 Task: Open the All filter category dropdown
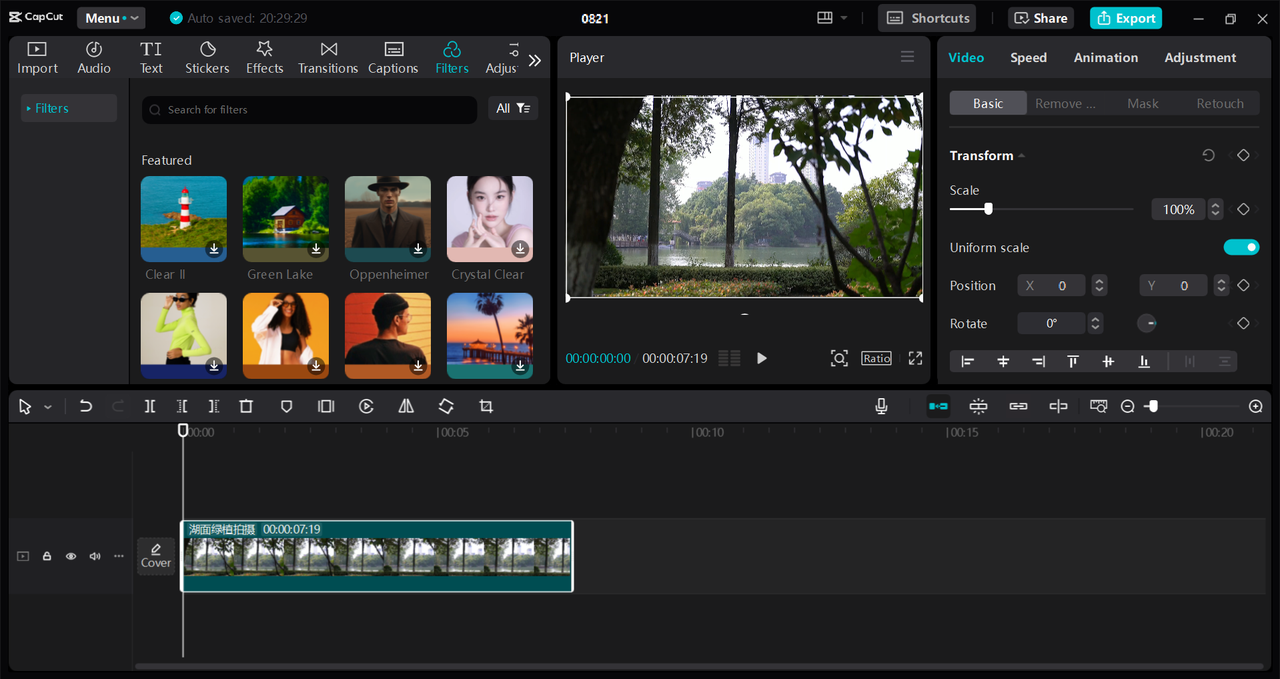click(513, 109)
